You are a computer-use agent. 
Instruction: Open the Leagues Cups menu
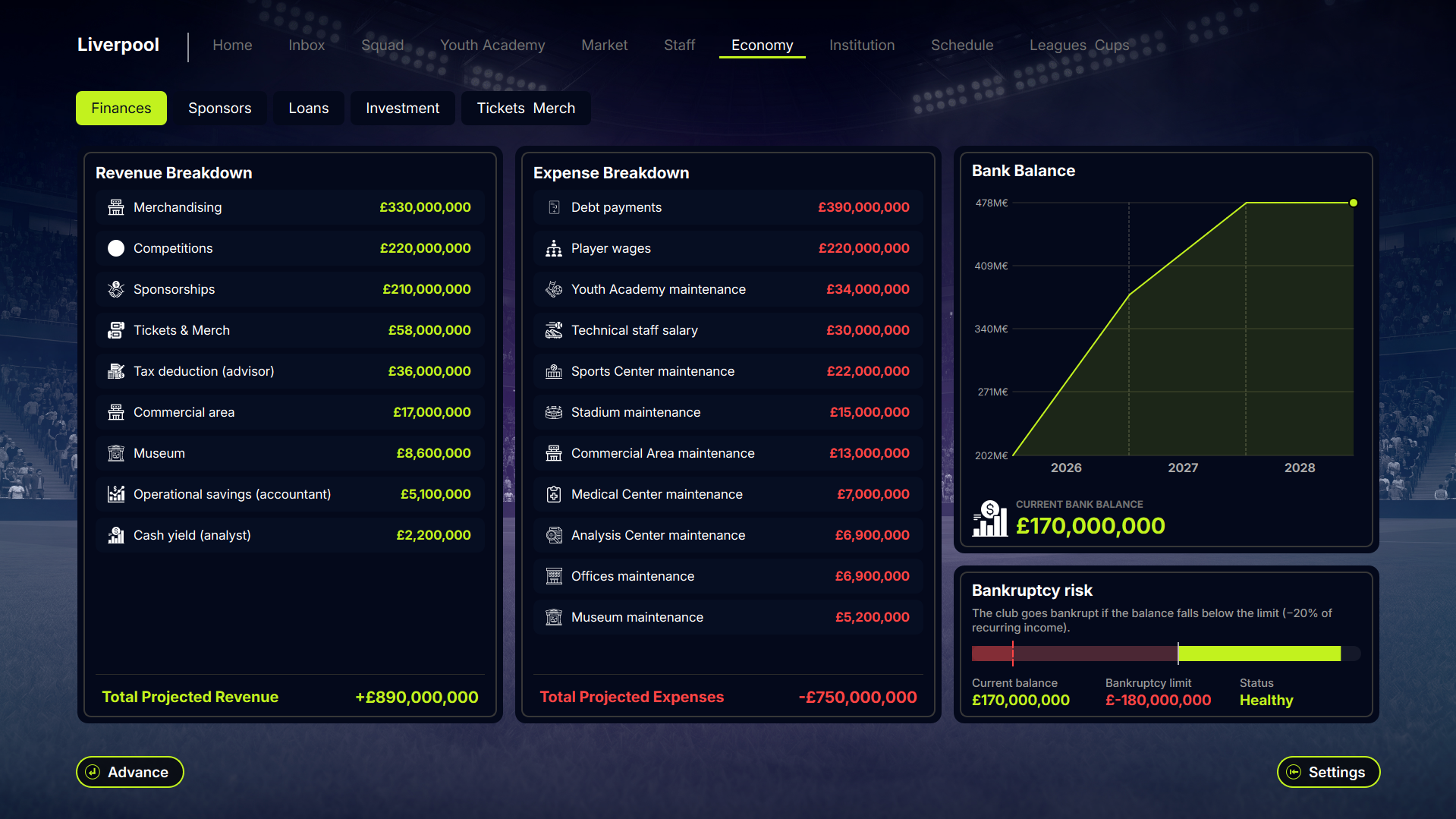[1079, 45]
